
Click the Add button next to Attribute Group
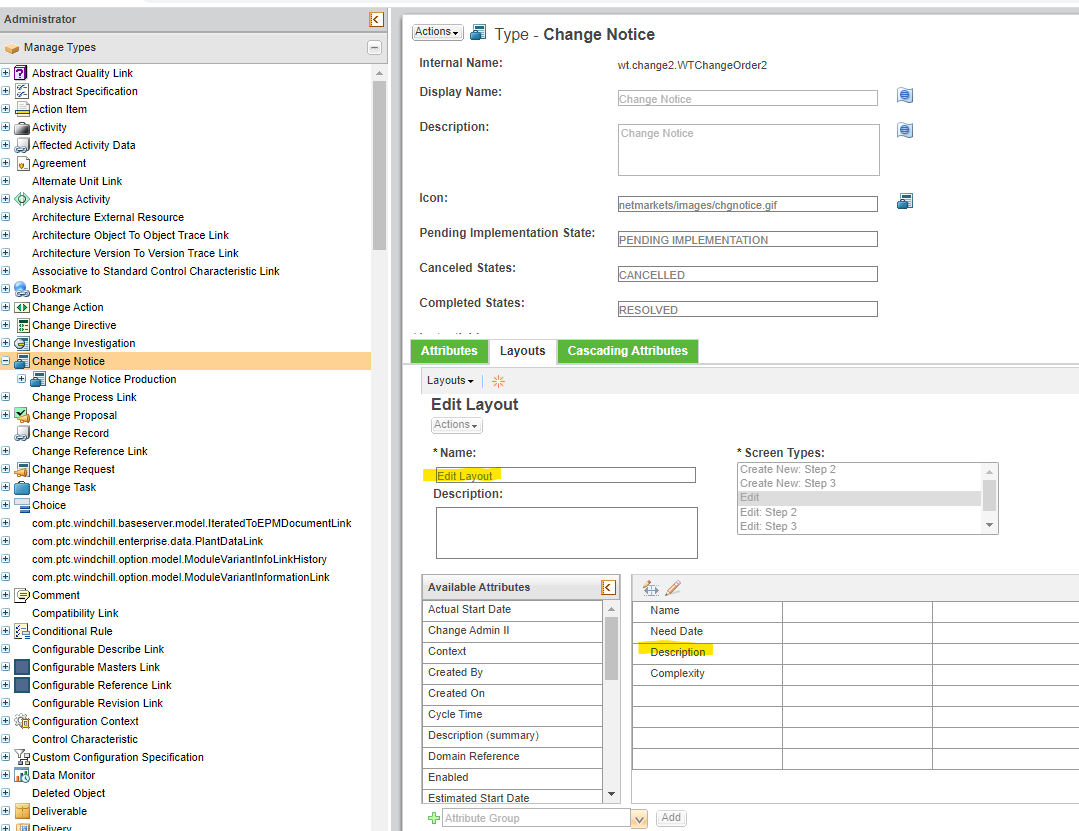[670, 818]
